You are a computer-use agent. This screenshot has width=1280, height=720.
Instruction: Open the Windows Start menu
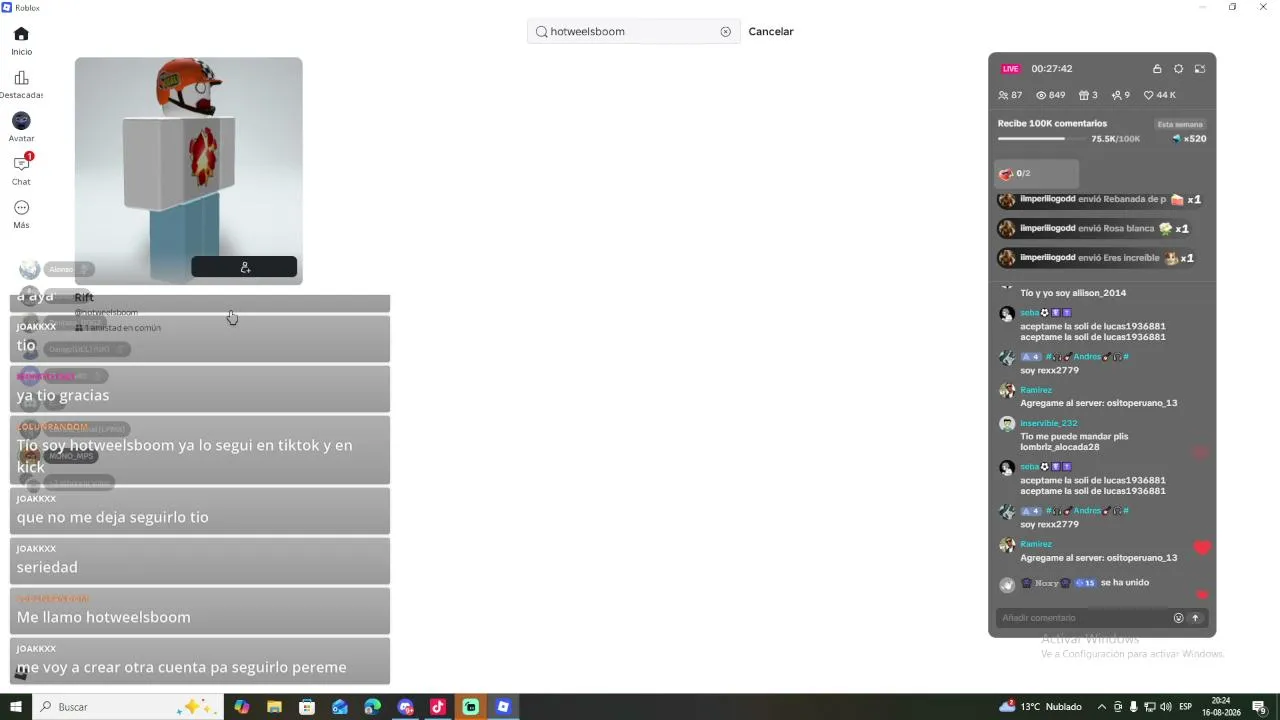[x=16, y=707]
